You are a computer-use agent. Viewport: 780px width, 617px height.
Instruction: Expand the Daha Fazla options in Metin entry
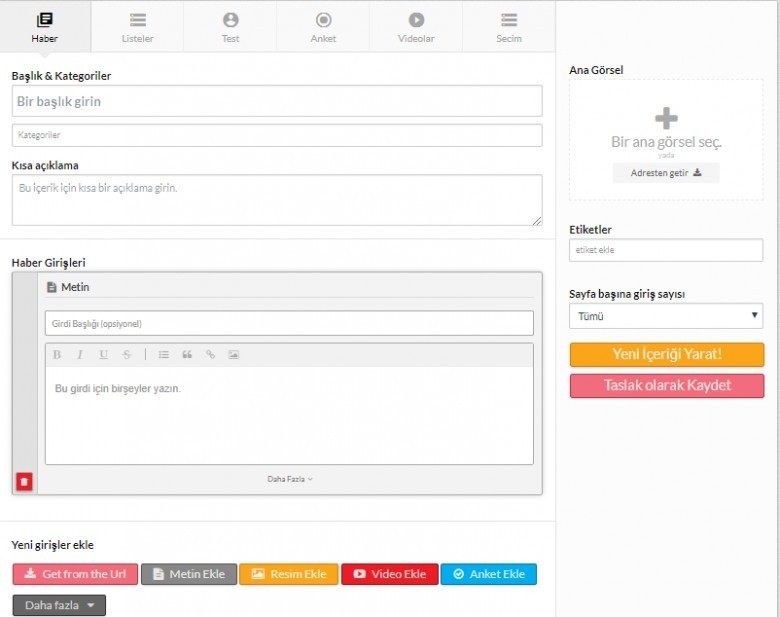pos(290,479)
